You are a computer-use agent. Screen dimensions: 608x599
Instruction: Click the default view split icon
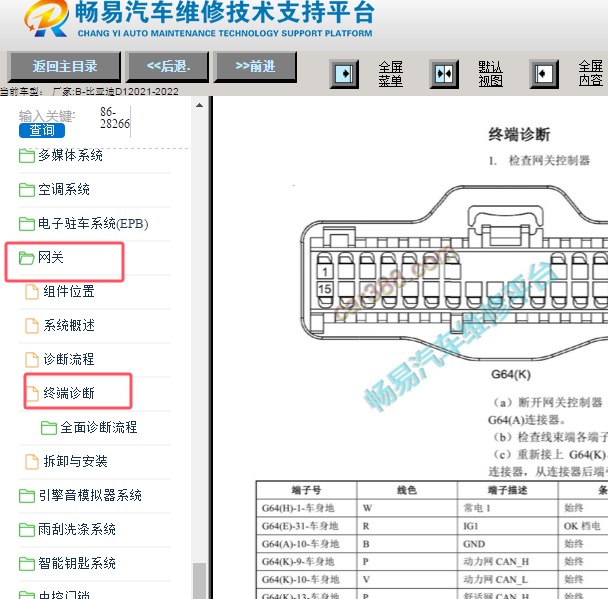coord(444,74)
